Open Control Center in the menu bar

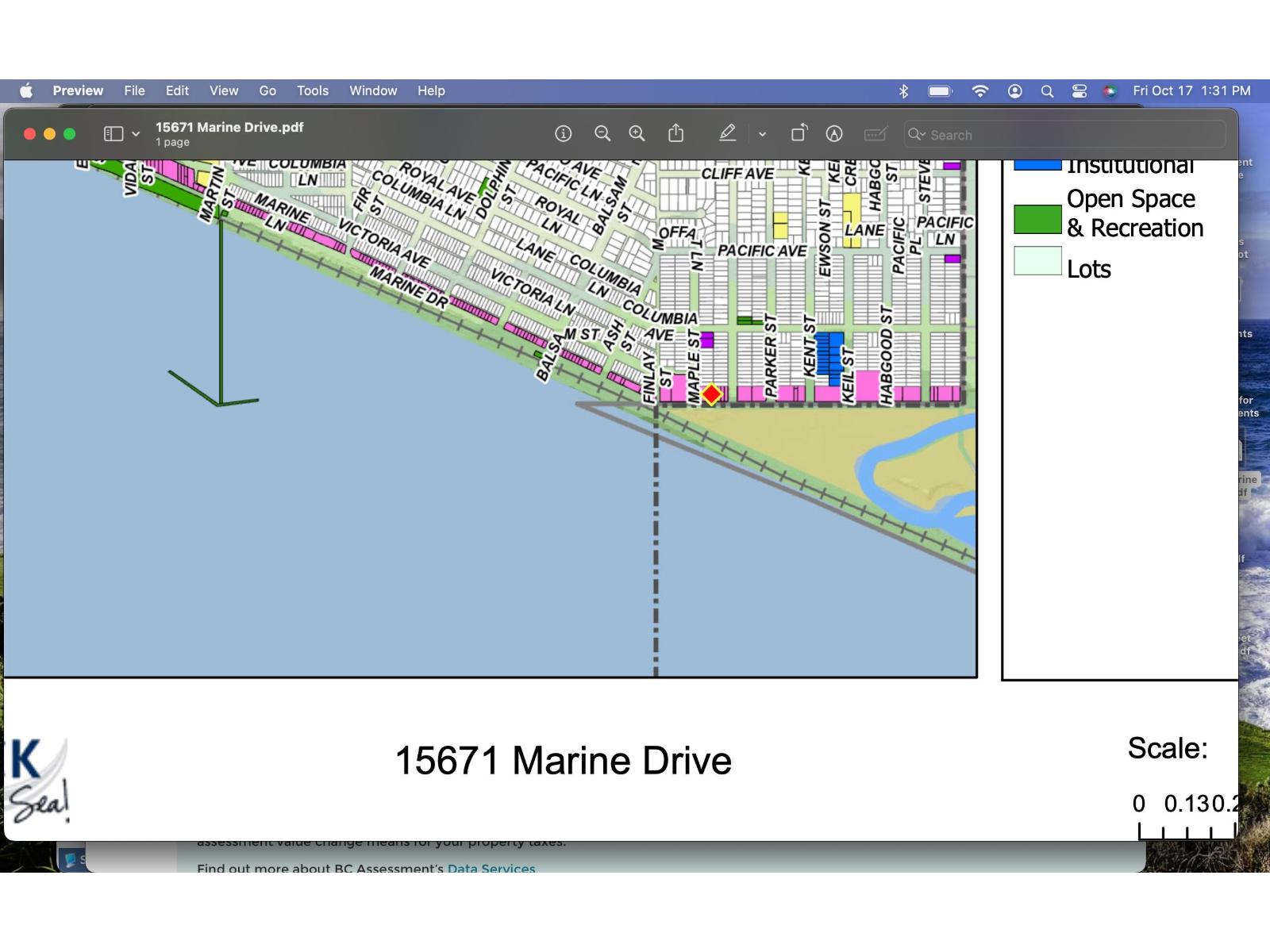[1079, 91]
